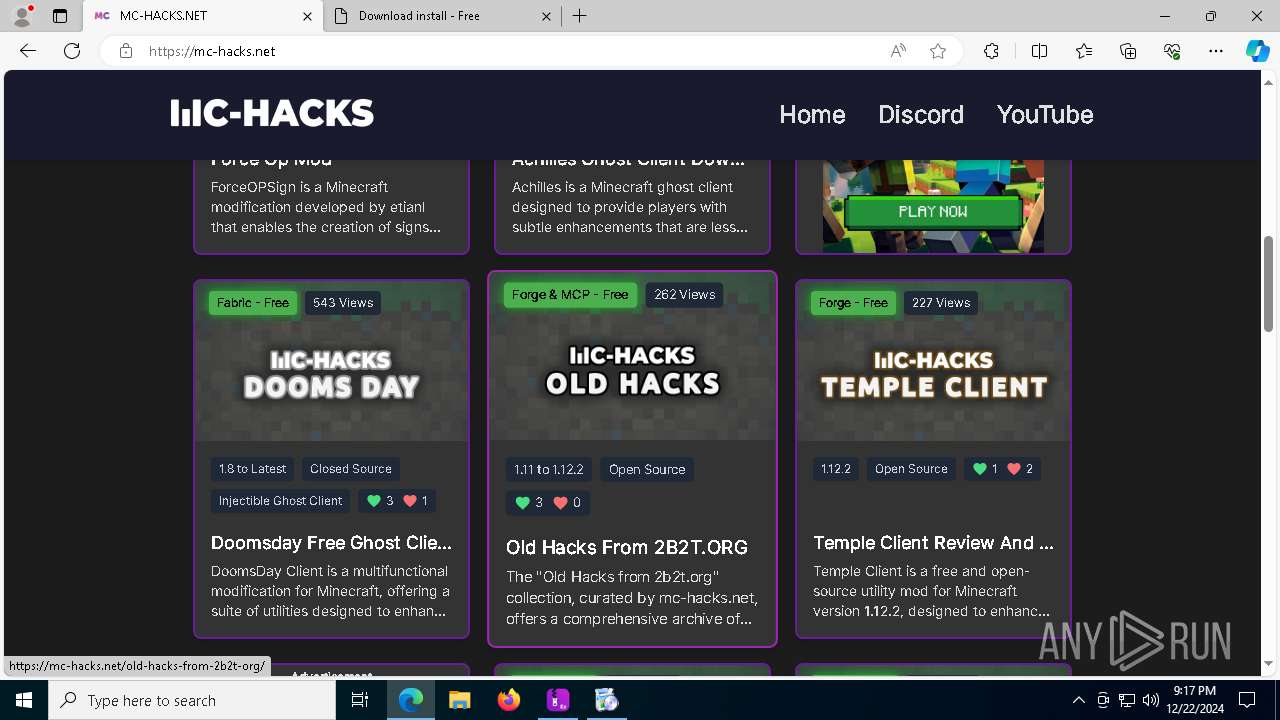Click the Home navigation link

pos(812,114)
